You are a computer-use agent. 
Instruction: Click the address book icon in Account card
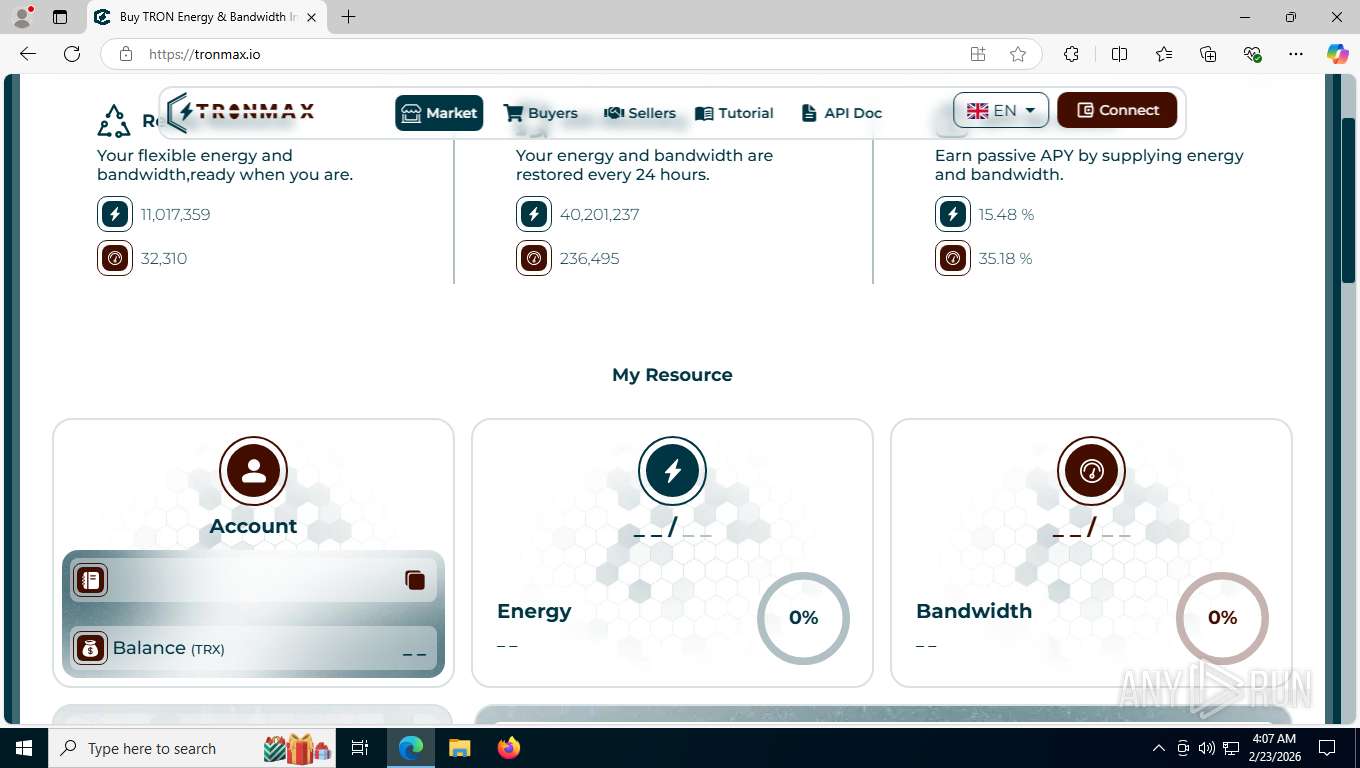pyautogui.click(x=91, y=580)
